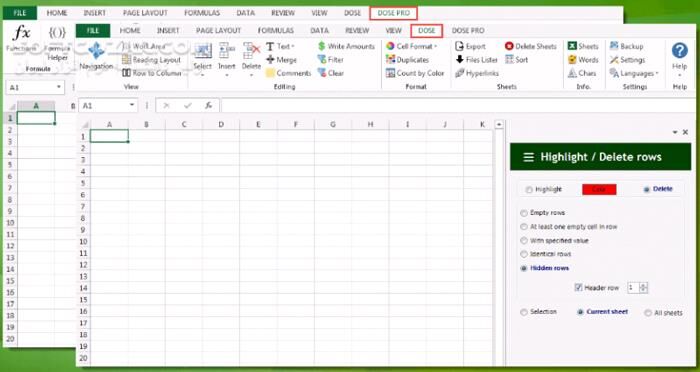Click Delete Sheets
This screenshot has width=700, height=372.
531,46
